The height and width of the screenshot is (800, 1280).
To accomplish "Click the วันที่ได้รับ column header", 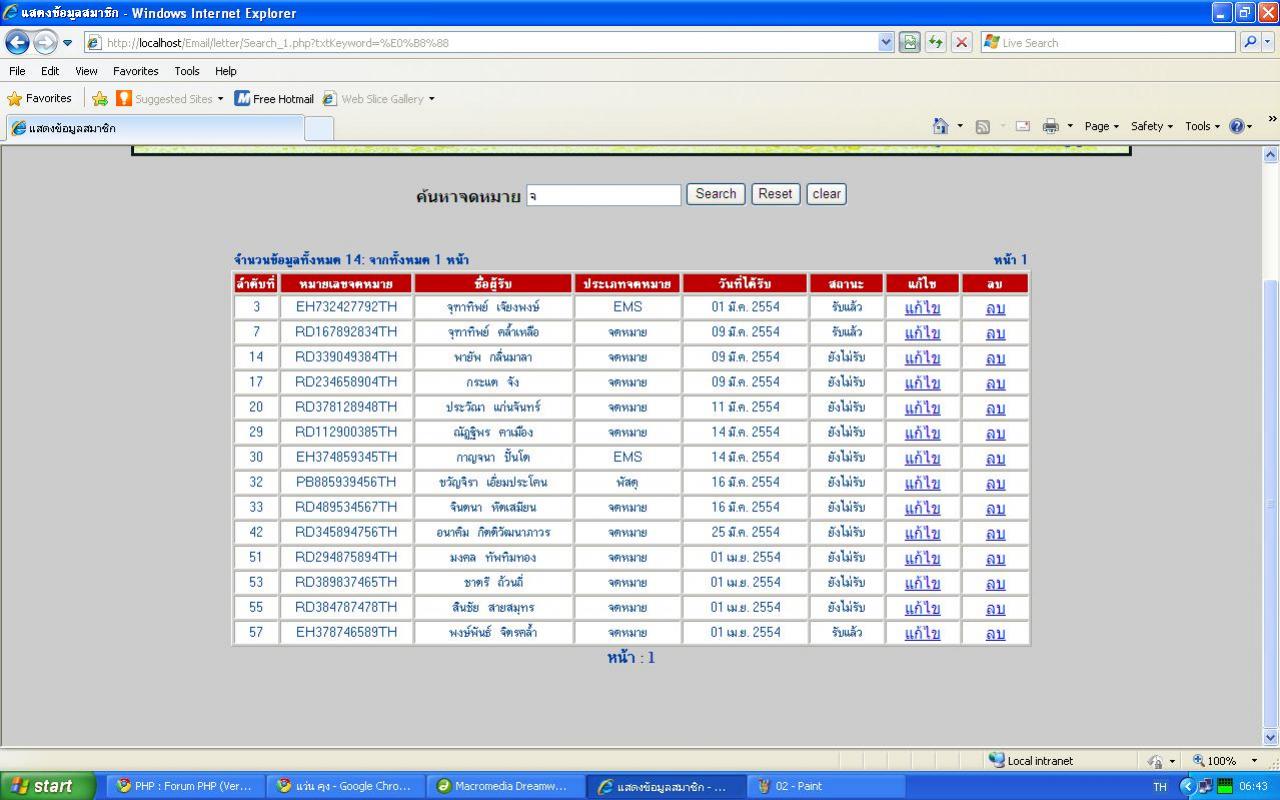I will coord(745,284).
